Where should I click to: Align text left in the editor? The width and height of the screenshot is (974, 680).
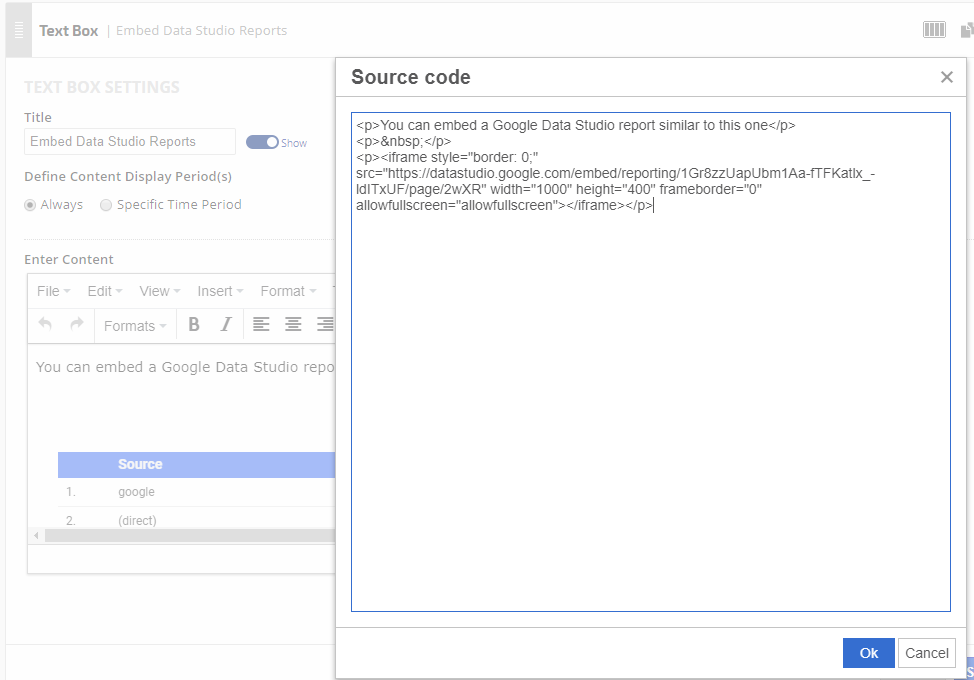click(x=261, y=325)
